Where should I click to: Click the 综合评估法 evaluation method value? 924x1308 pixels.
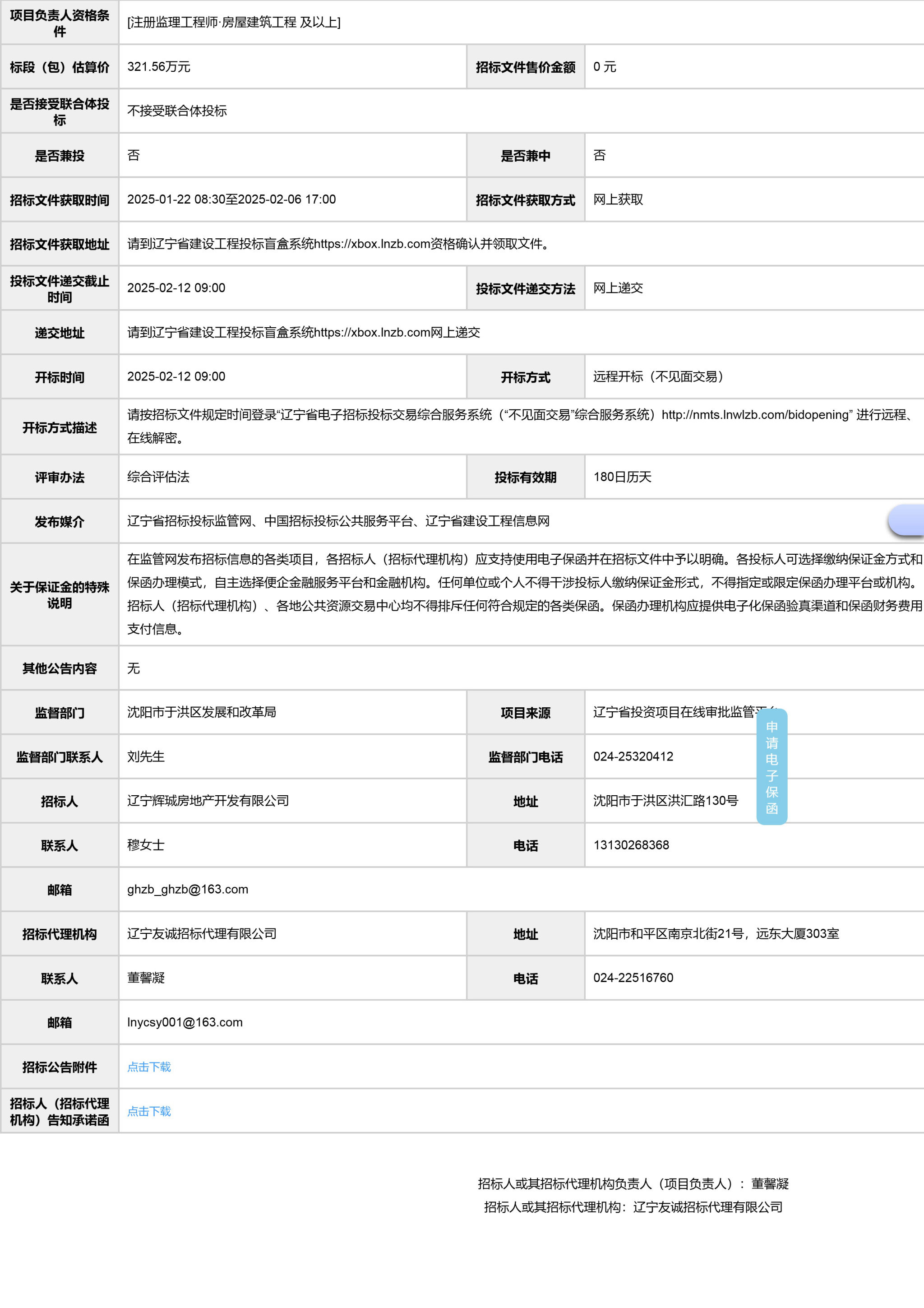158,477
